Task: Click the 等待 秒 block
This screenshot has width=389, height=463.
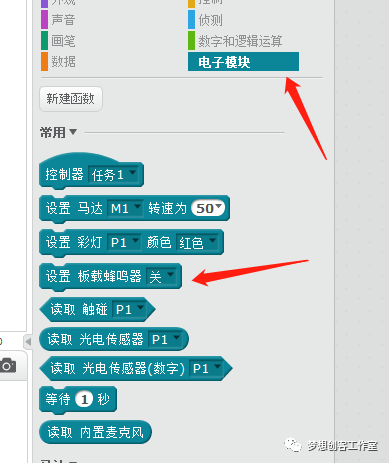Action: [78, 400]
